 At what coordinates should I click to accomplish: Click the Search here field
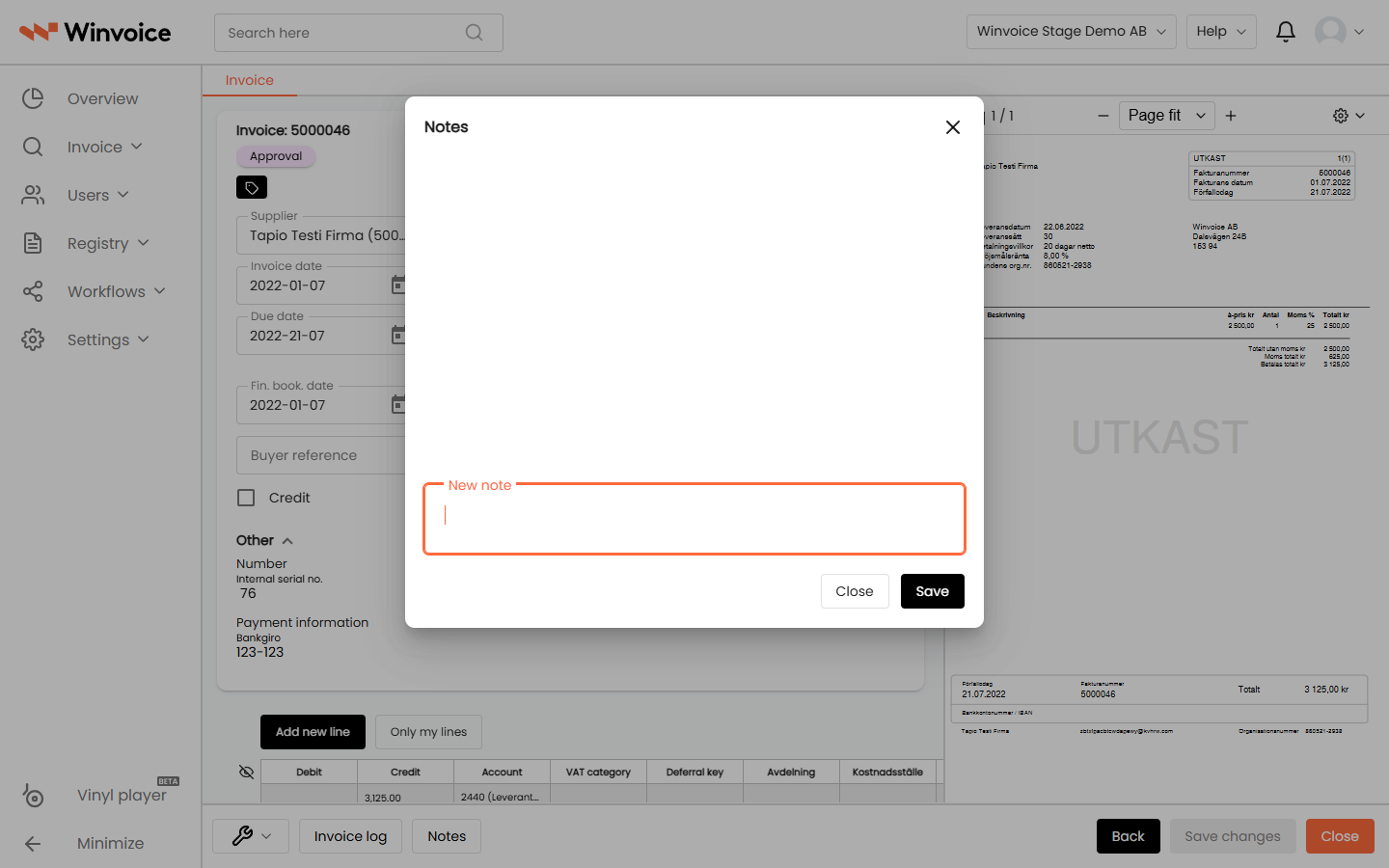coord(359,33)
